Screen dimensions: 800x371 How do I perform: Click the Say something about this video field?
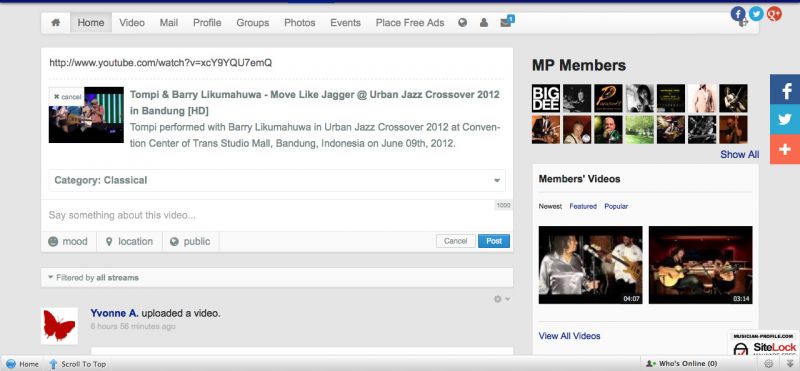pyautogui.click(x=277, y=215)
